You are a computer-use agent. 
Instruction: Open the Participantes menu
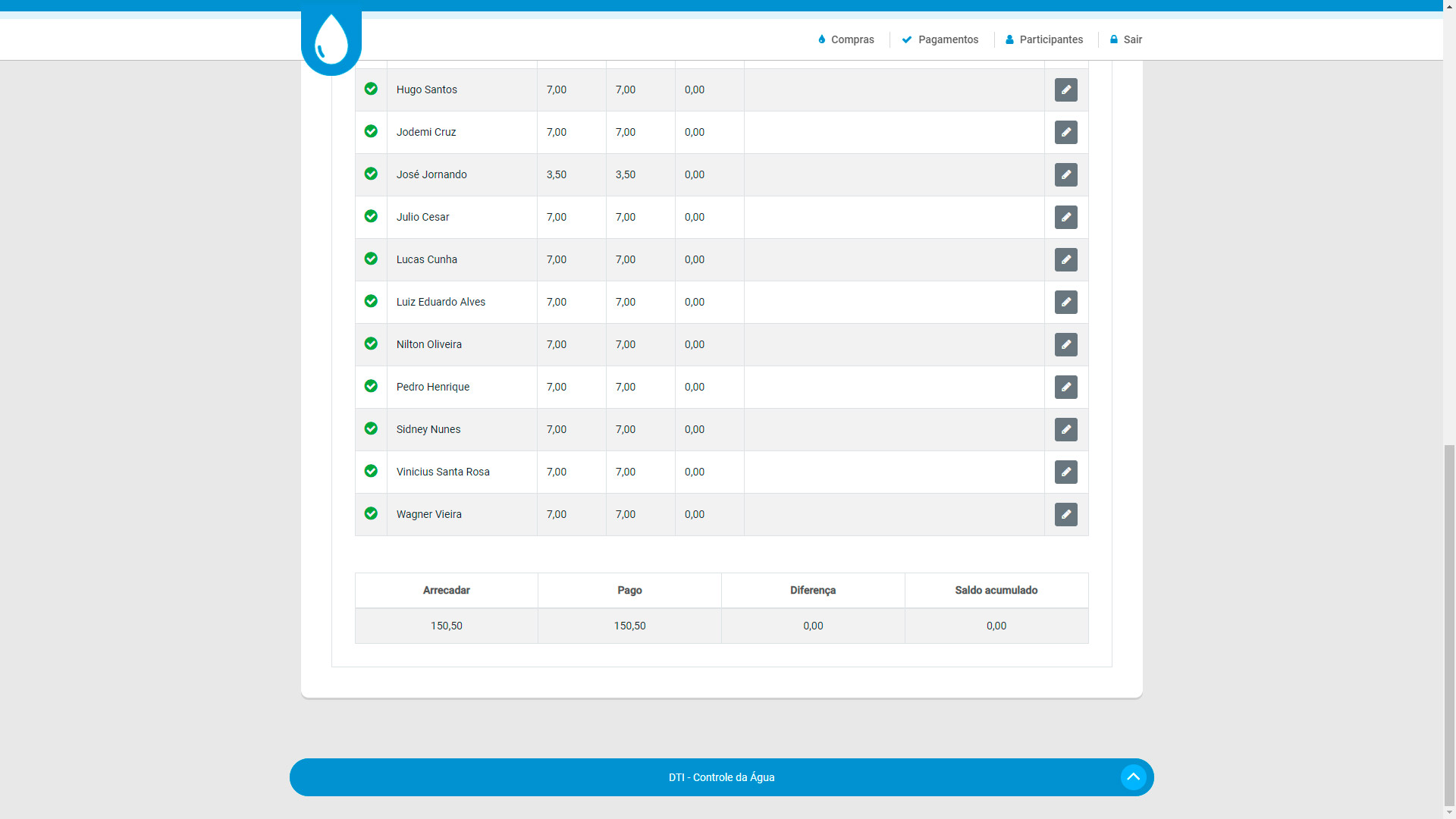pos(1044,39)
